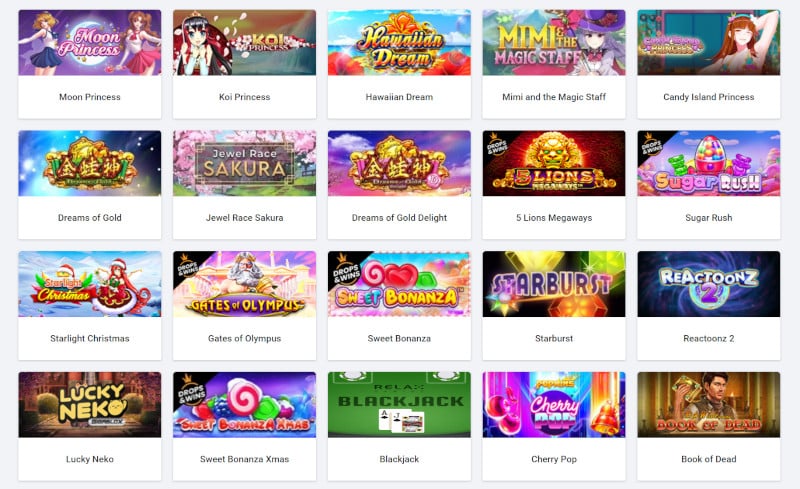Open the Dreams of Gold Delight title
This screenshot has width=800, height=489.
point(399,217)
